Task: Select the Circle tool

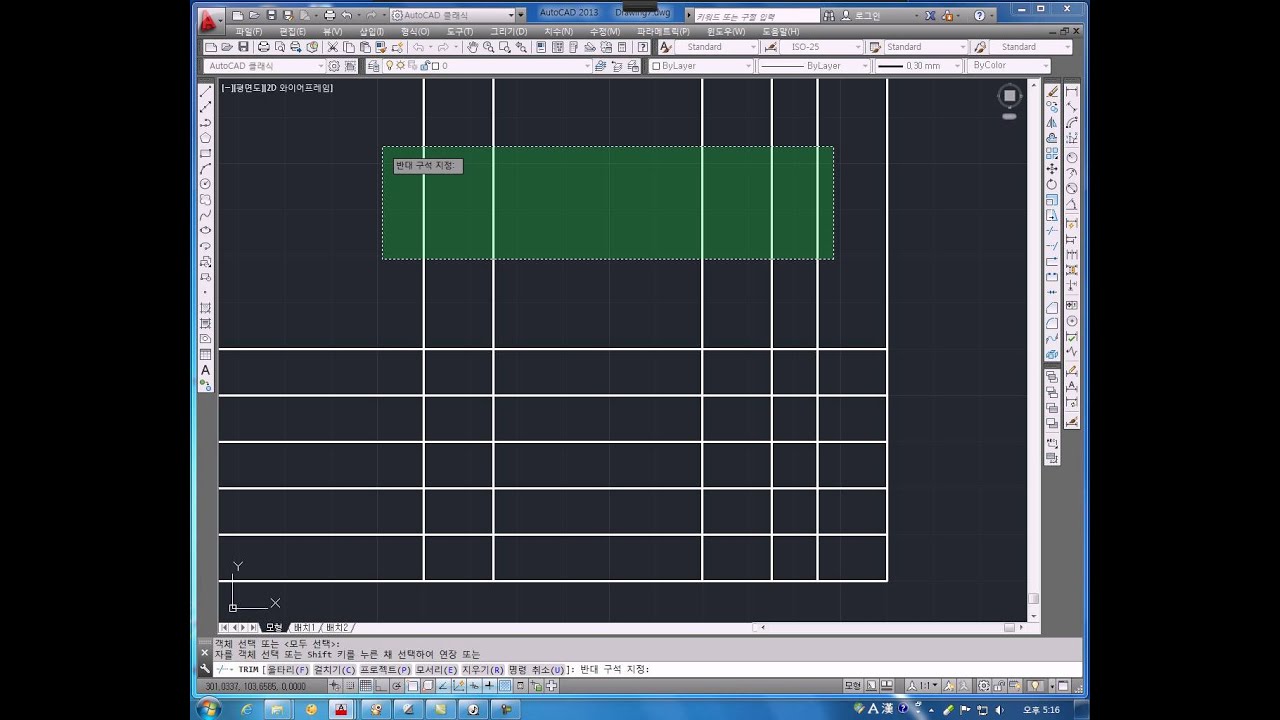Action: 206,184
